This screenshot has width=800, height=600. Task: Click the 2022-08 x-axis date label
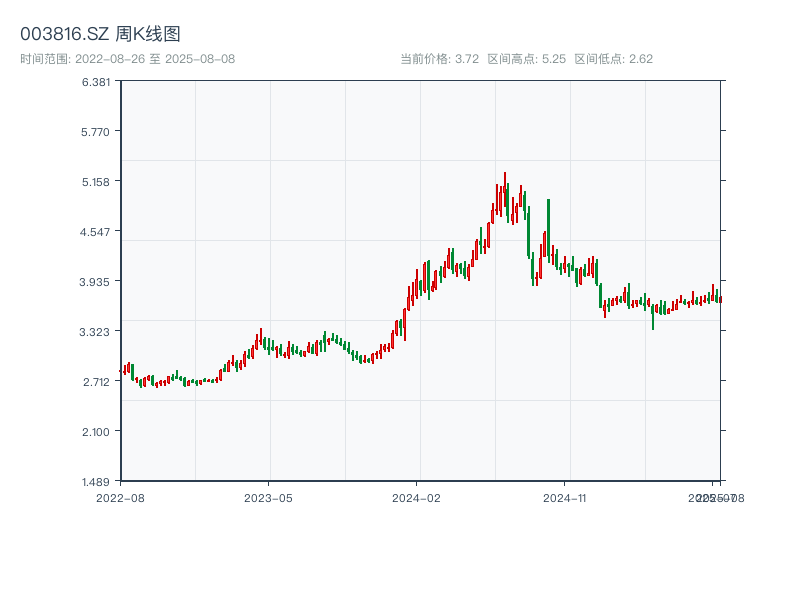[x=120, y=497]
